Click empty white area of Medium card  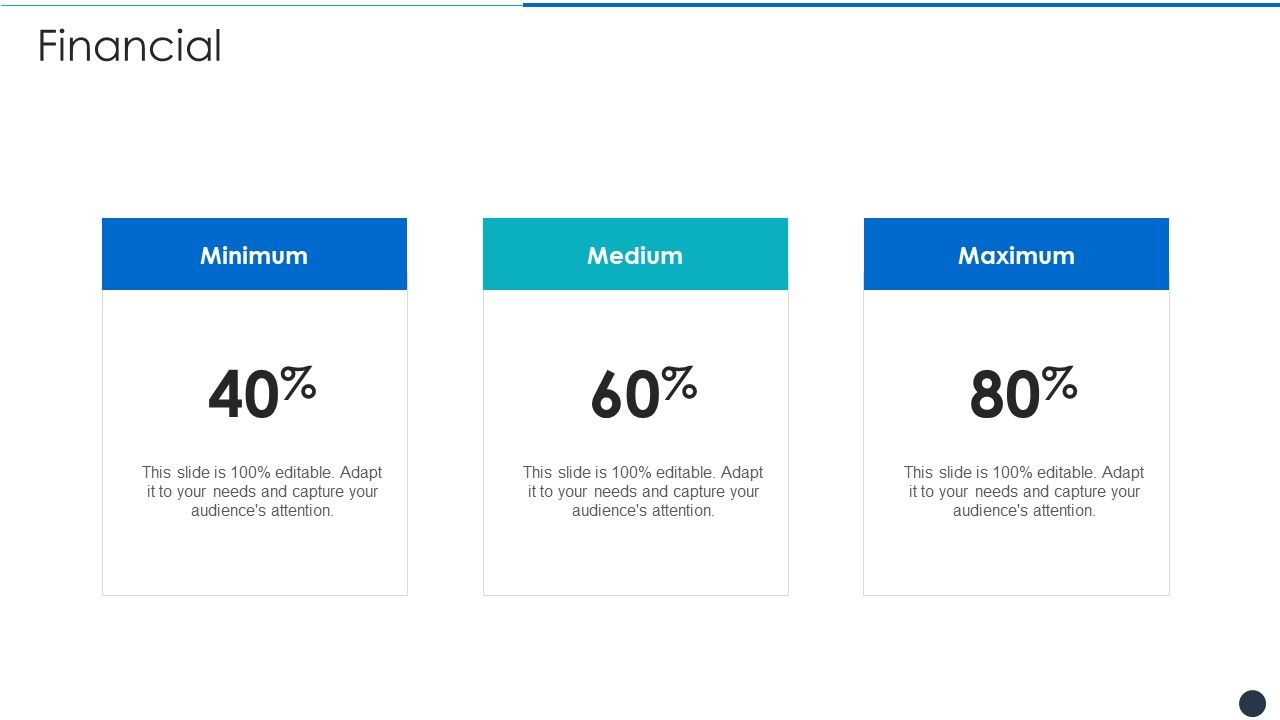635,560
